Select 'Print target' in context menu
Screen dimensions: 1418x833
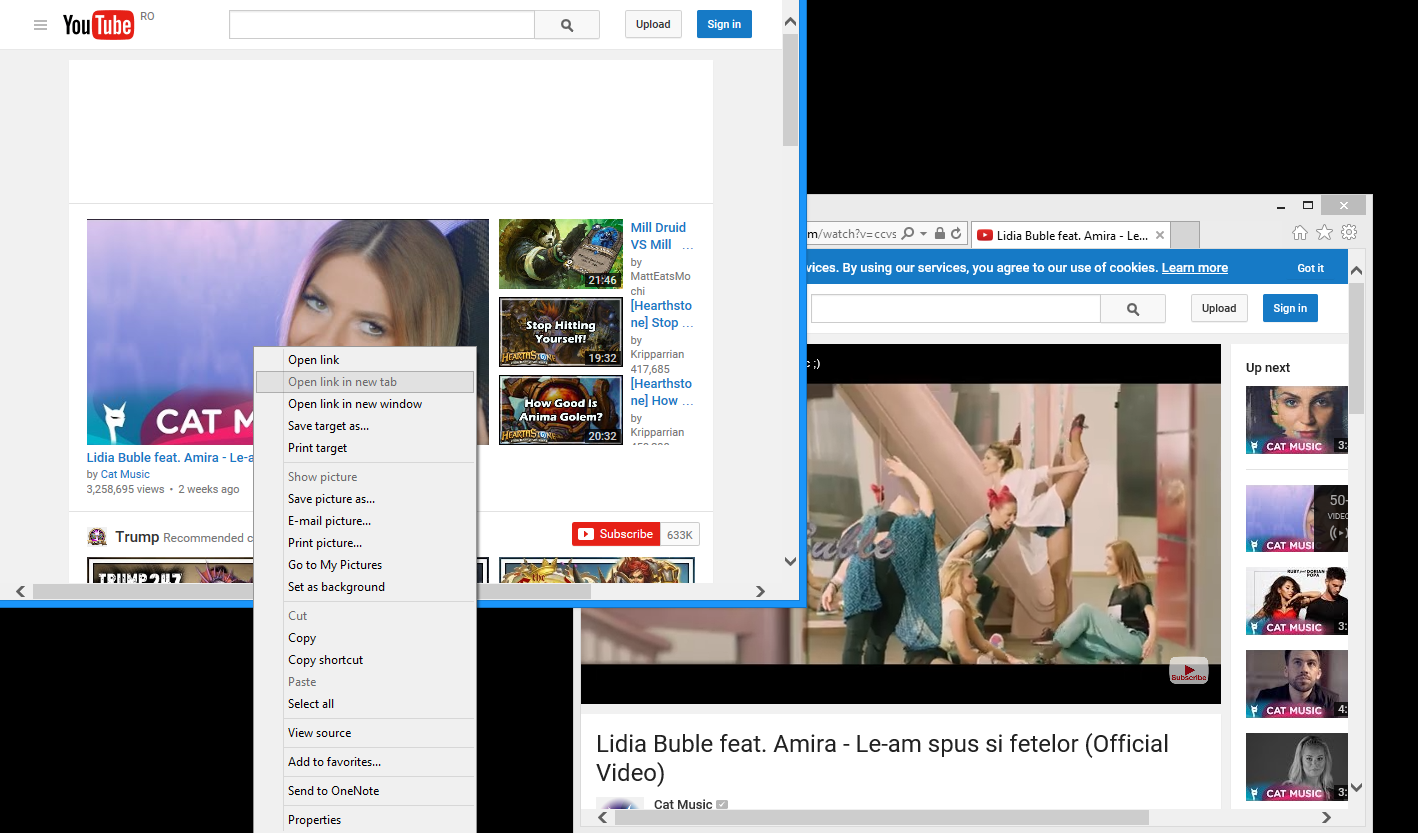[365, 448]
